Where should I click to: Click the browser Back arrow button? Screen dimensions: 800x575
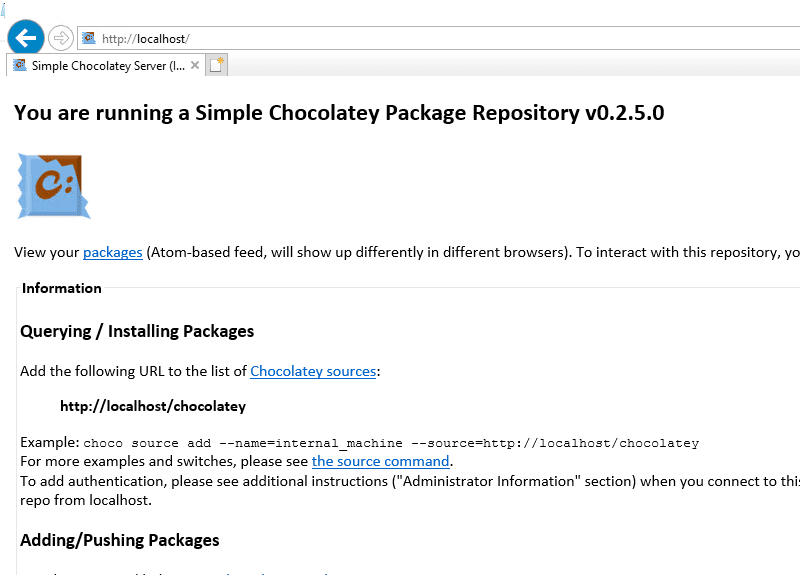pyautogui.click(x=25, y=38)
